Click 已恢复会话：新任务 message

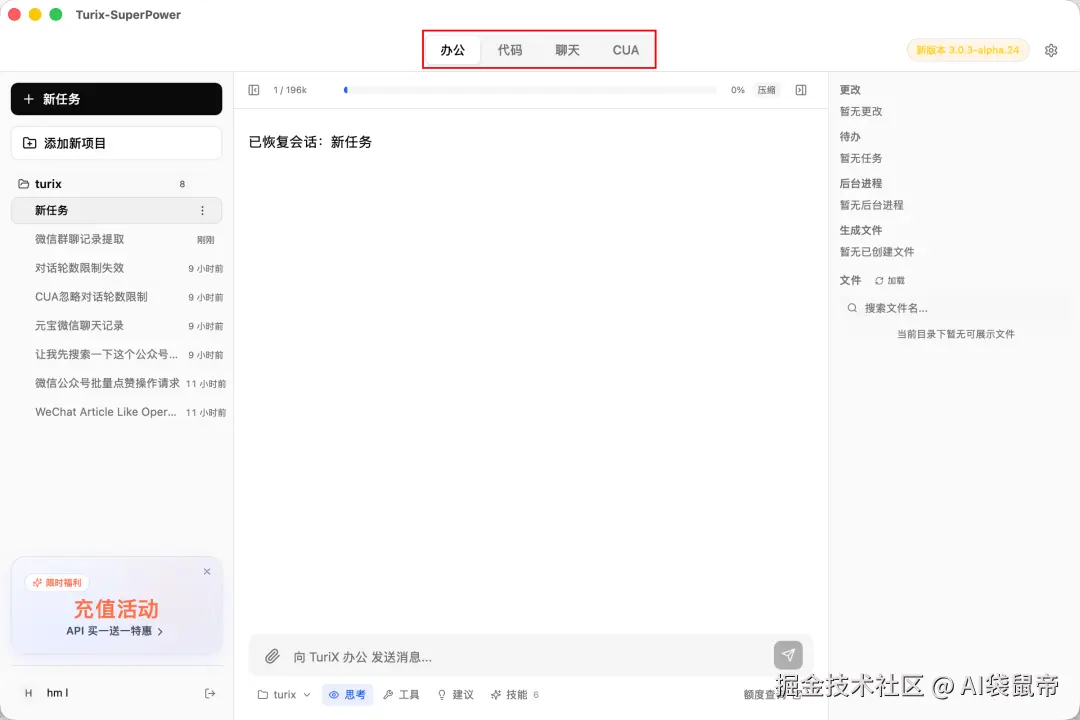coord(310,142)
